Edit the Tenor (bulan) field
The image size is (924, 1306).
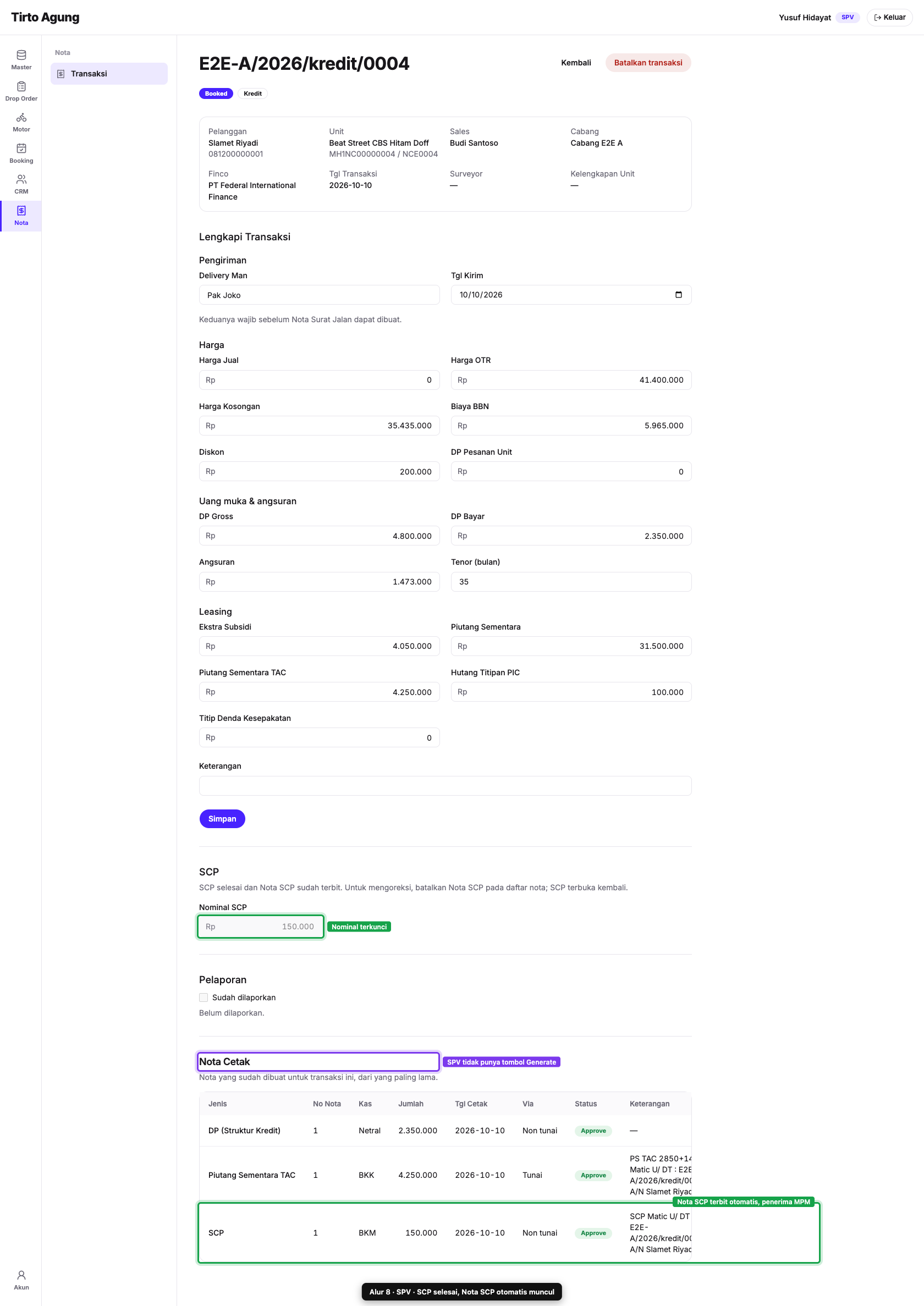click(571, 581)
